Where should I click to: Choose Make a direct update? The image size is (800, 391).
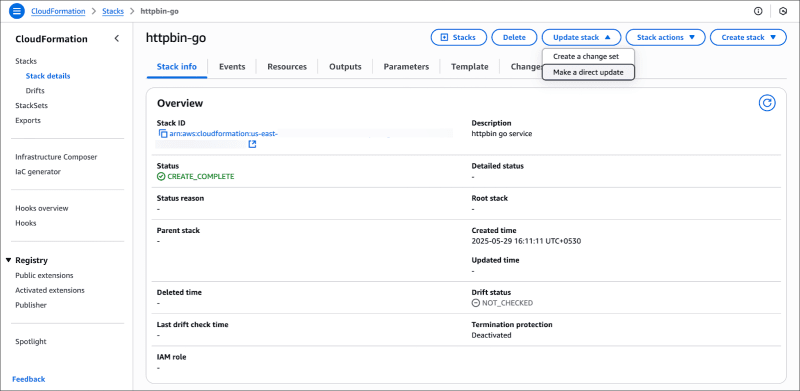pyautogui.click(x=588, y=72)
